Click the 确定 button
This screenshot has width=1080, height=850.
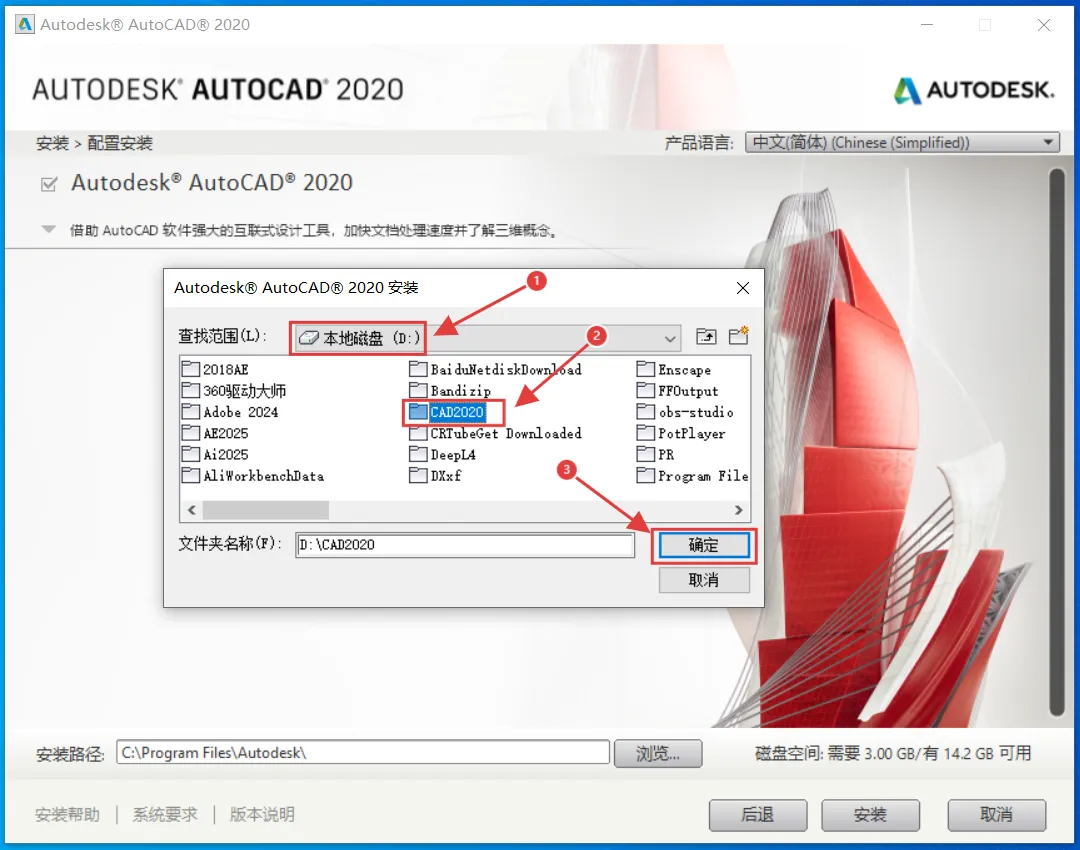[704, 546]
